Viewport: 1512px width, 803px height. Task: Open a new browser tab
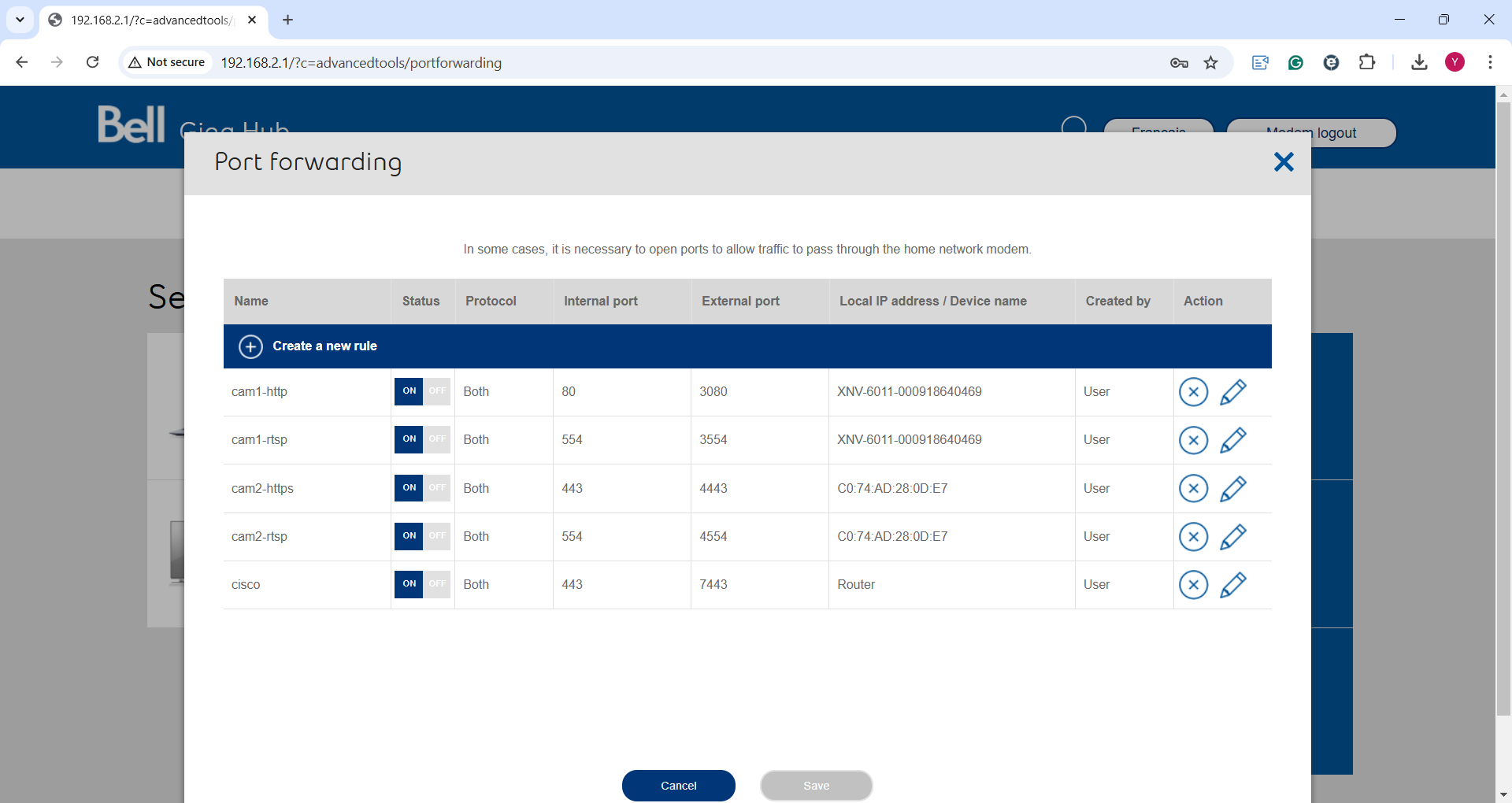point(288,20)
